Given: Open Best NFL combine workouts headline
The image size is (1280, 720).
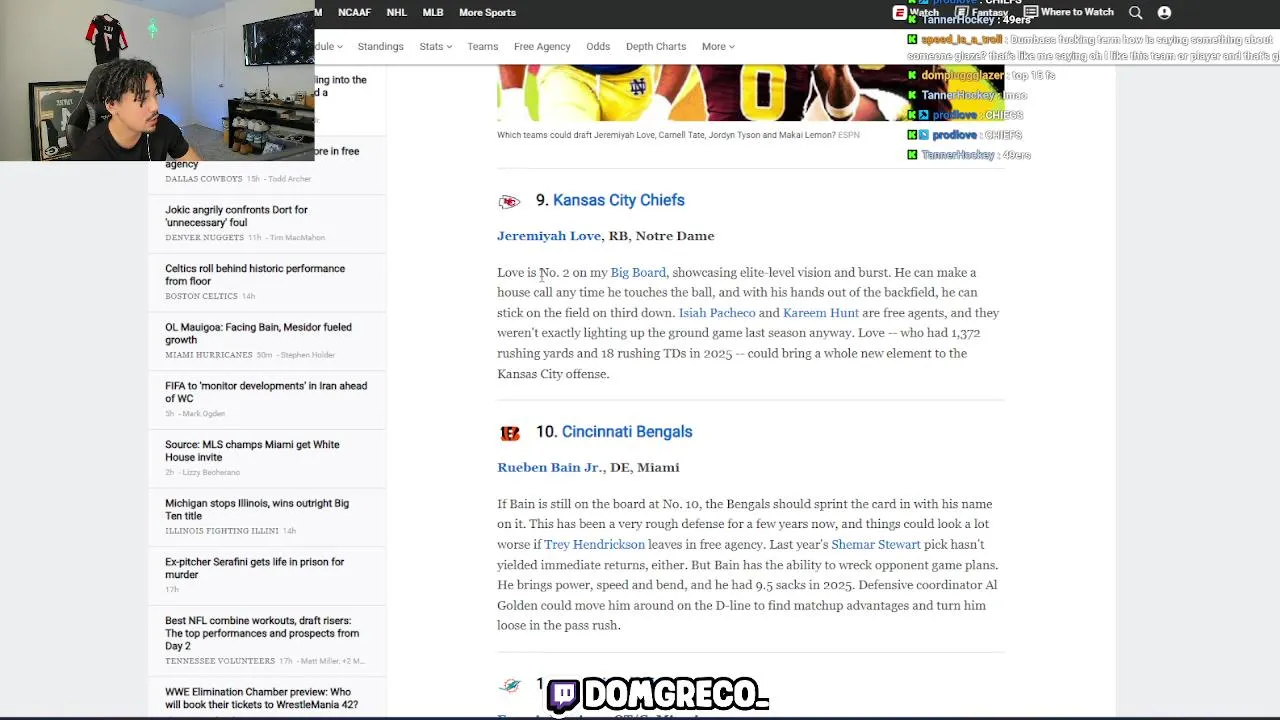Looking at the screenshot, I should pyautogui.click(x=262, y=633).
